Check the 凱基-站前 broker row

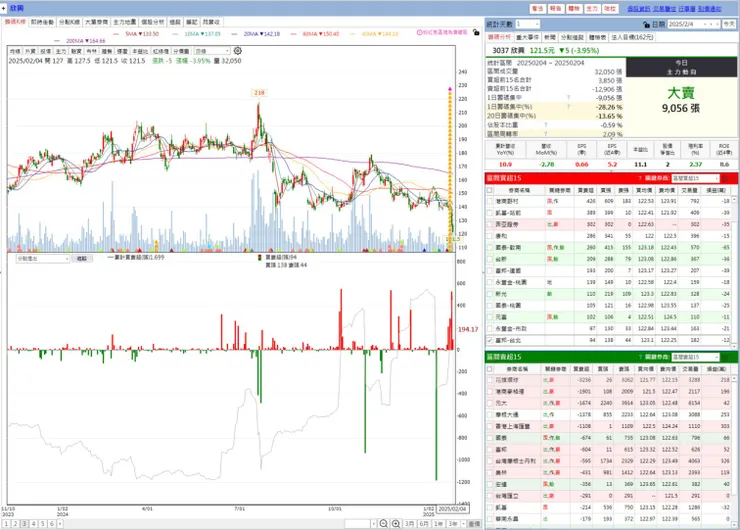489,213
